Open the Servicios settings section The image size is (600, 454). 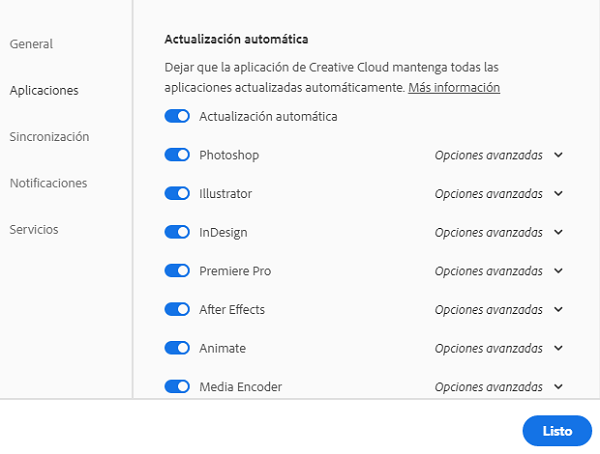(34, 229)
